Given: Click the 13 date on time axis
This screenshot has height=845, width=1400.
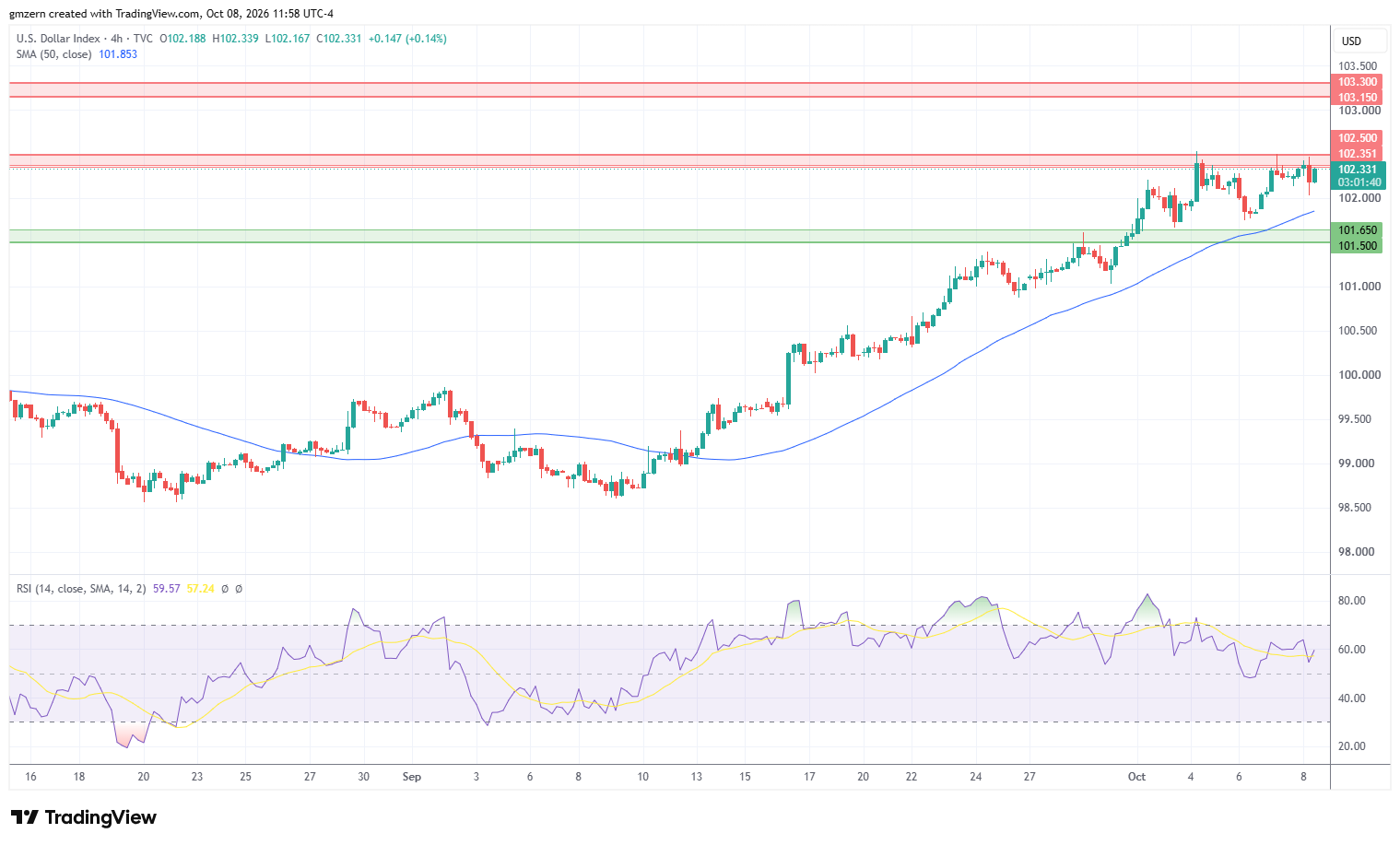Looking at the screenshot, I should 697,777.
